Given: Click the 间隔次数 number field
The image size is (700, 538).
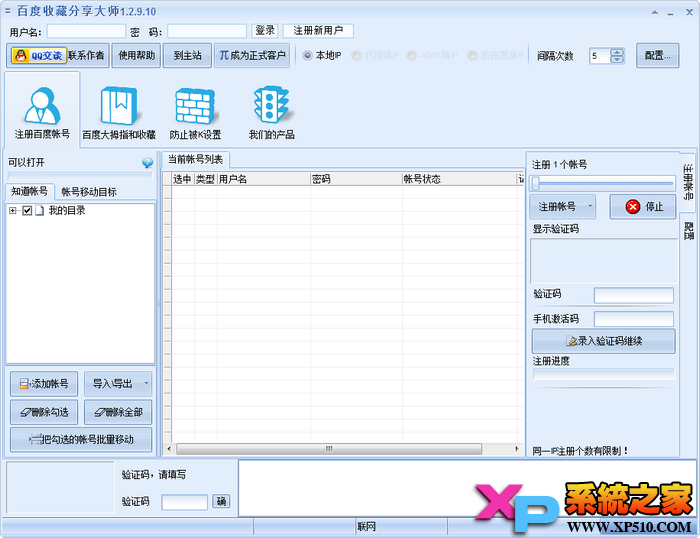Looking at the screenshot, I should tap(600, 56).
